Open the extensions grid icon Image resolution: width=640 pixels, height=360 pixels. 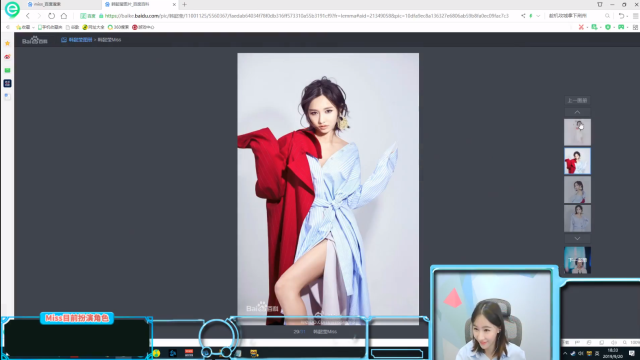636,27
